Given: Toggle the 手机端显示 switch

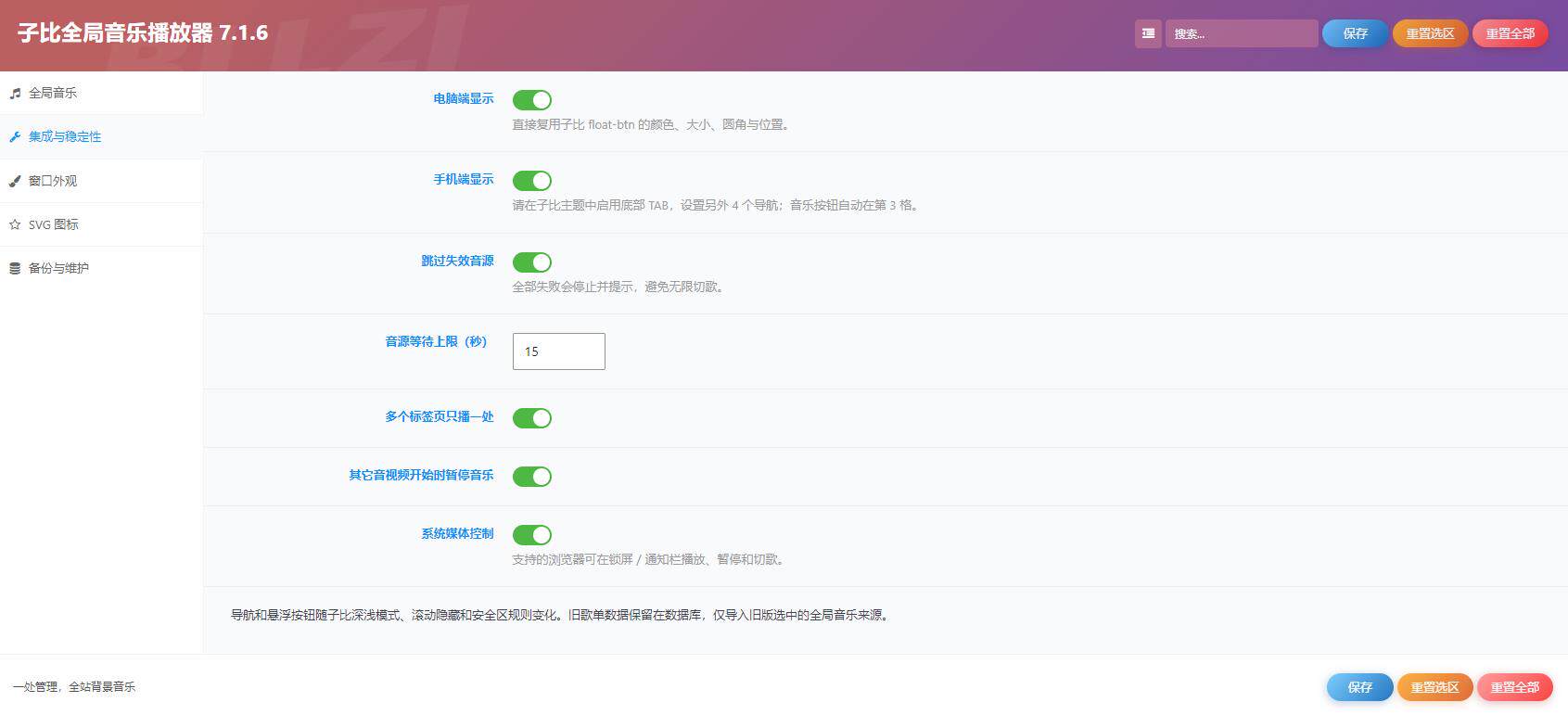Looking at the screenshot, I should click(532, 180).
